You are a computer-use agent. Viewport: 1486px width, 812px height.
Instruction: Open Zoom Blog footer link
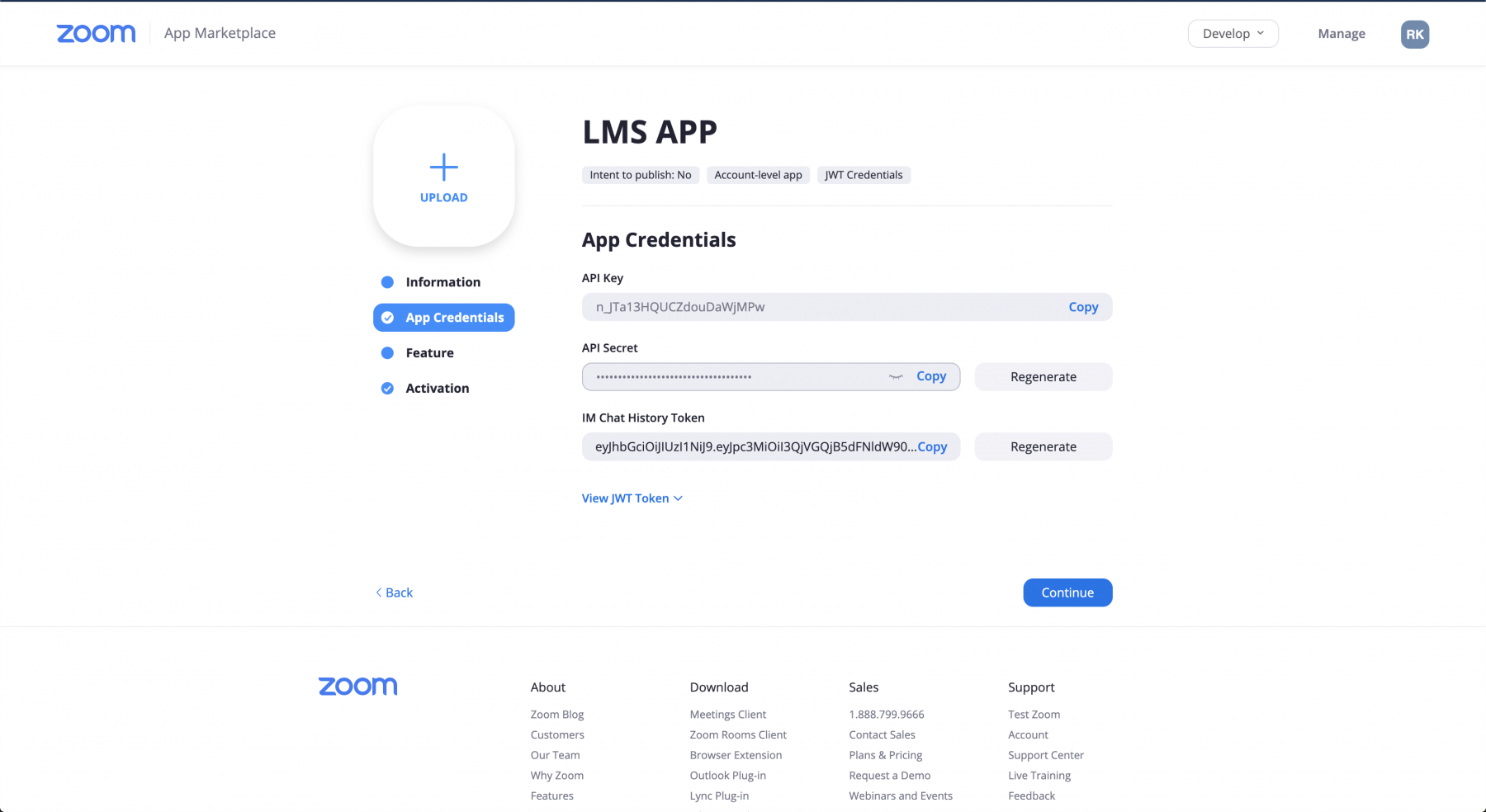(557, 715)
